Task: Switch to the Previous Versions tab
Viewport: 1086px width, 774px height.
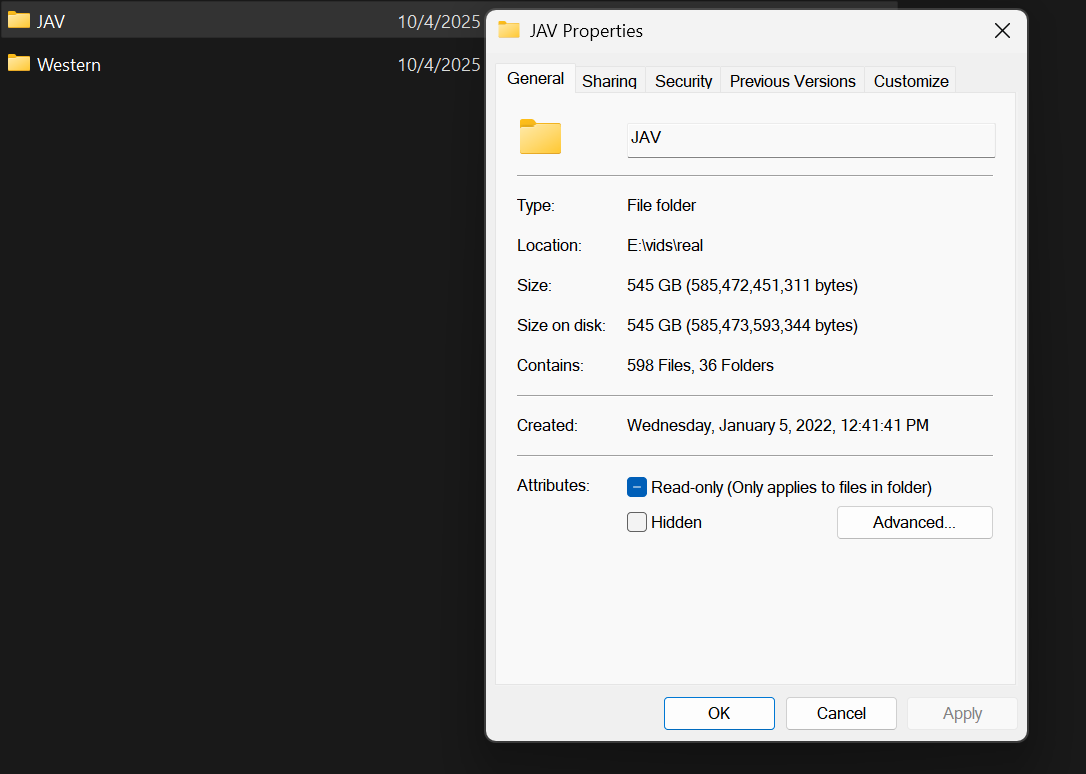Action: (x=792, y=81)
